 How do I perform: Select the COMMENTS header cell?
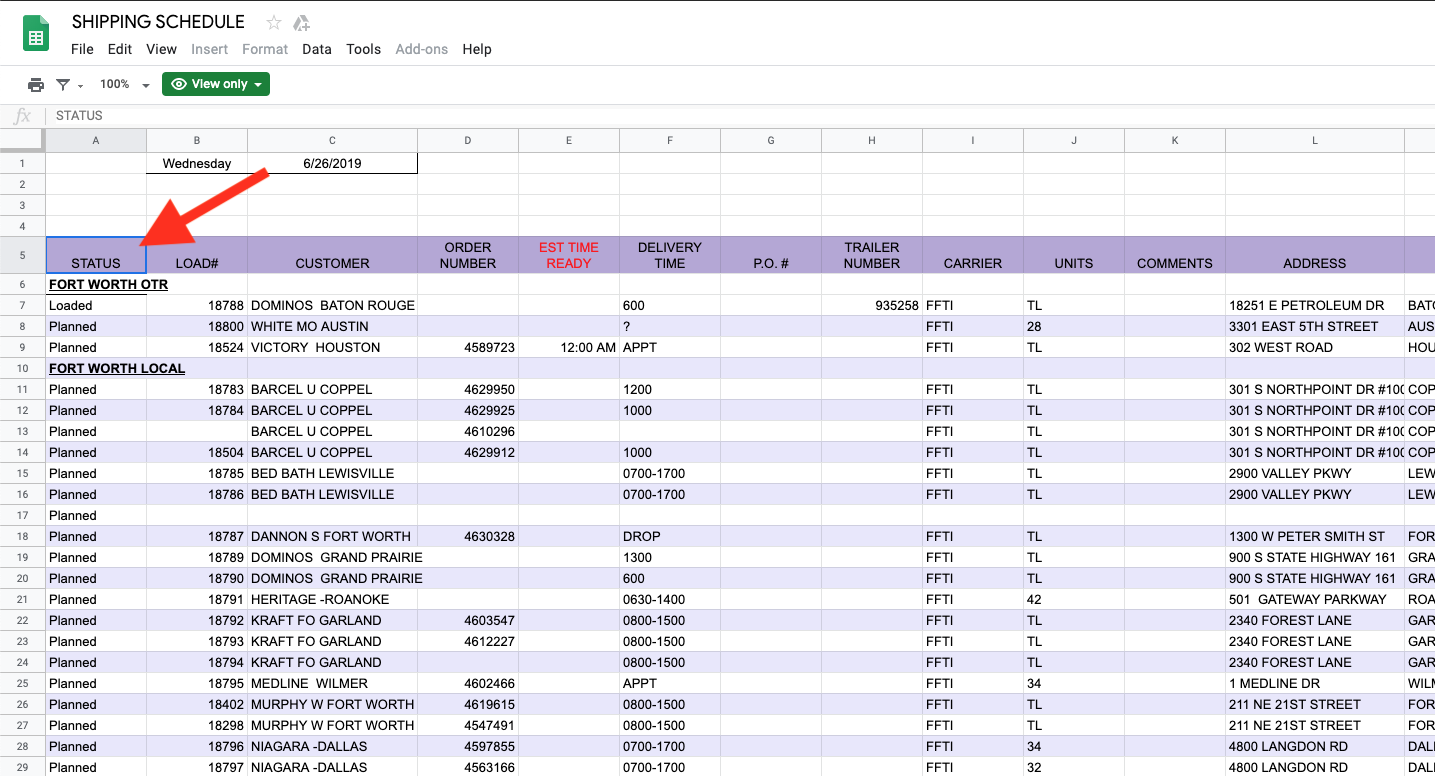click(1175, 255)
